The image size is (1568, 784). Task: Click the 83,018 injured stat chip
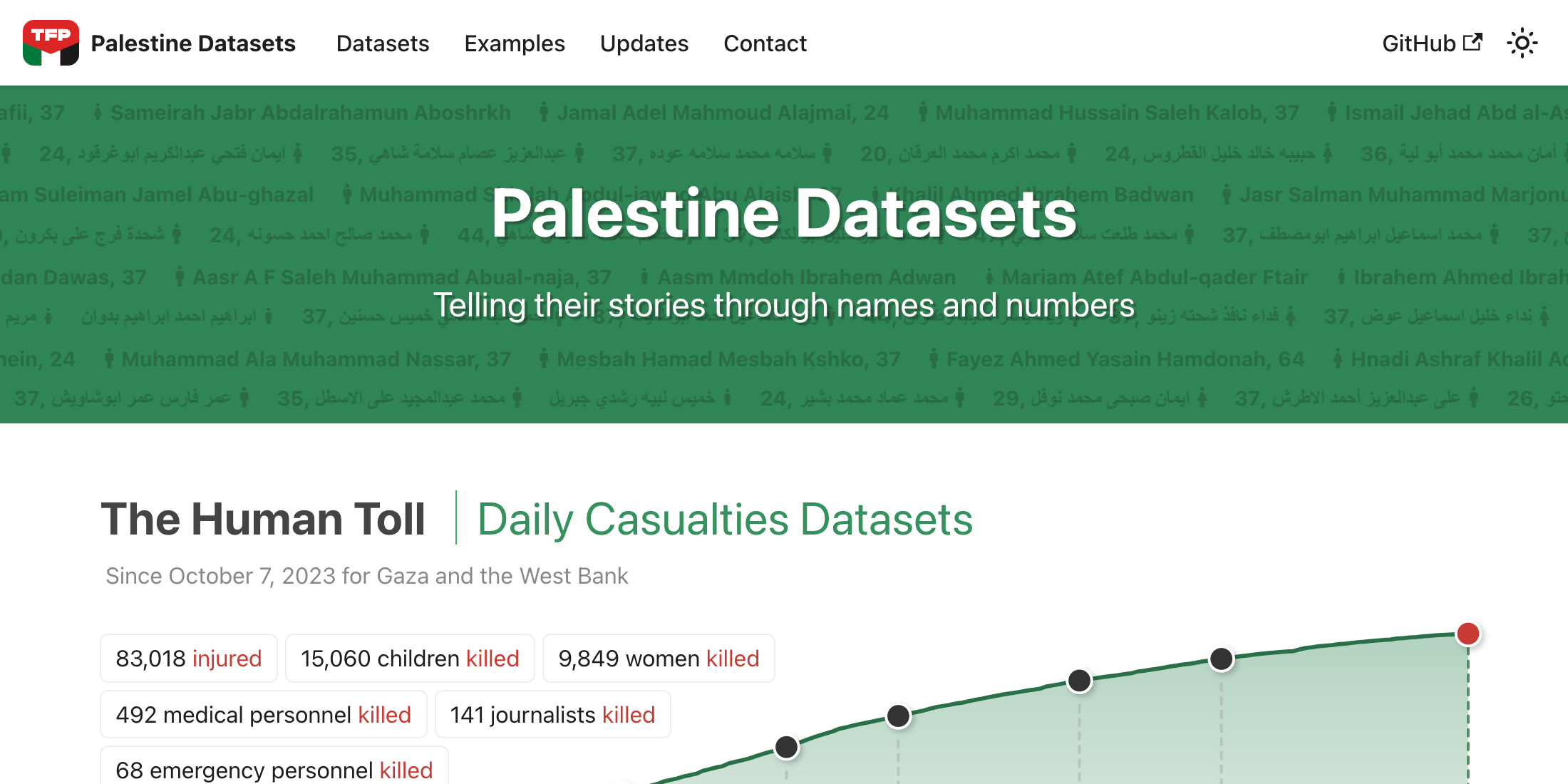tap(189, 658)
